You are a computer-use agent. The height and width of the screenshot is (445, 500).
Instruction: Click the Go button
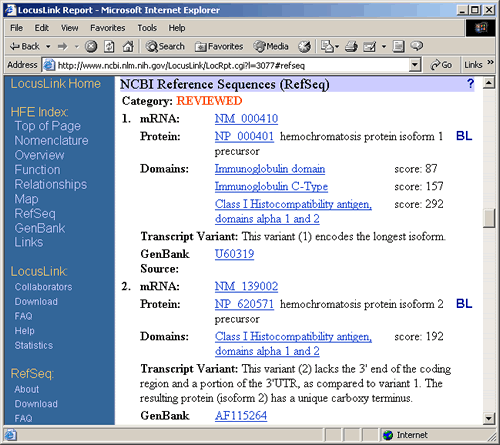pos(441,65)
